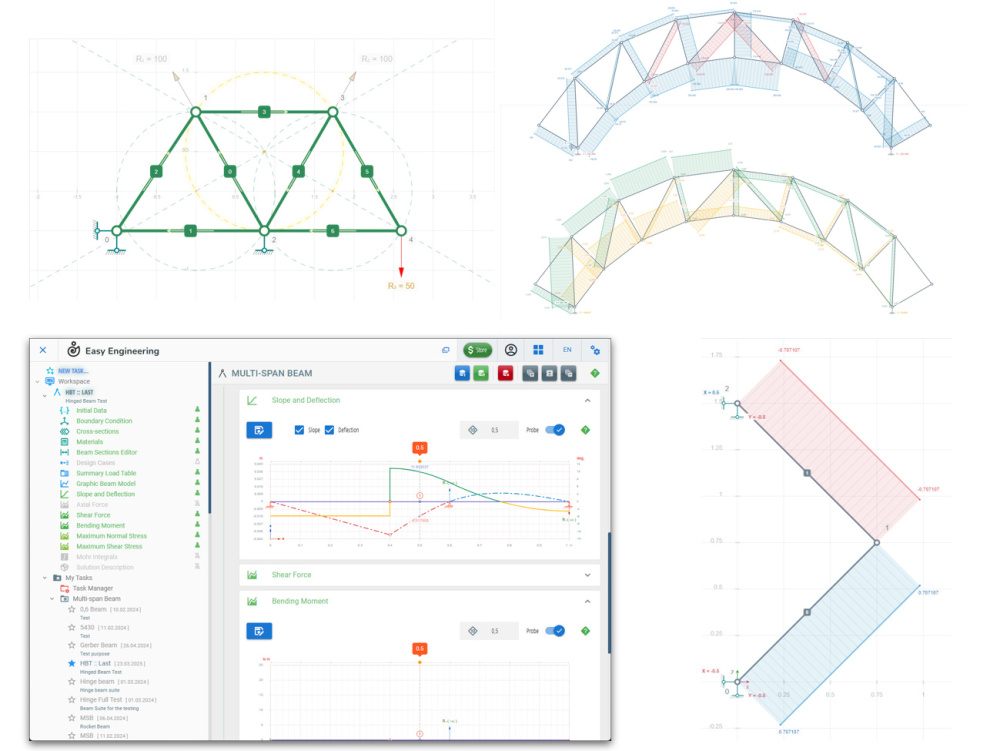Click the help diamond in Slope and Deflection section
The image size is (1000, 751).
(585, 430)
